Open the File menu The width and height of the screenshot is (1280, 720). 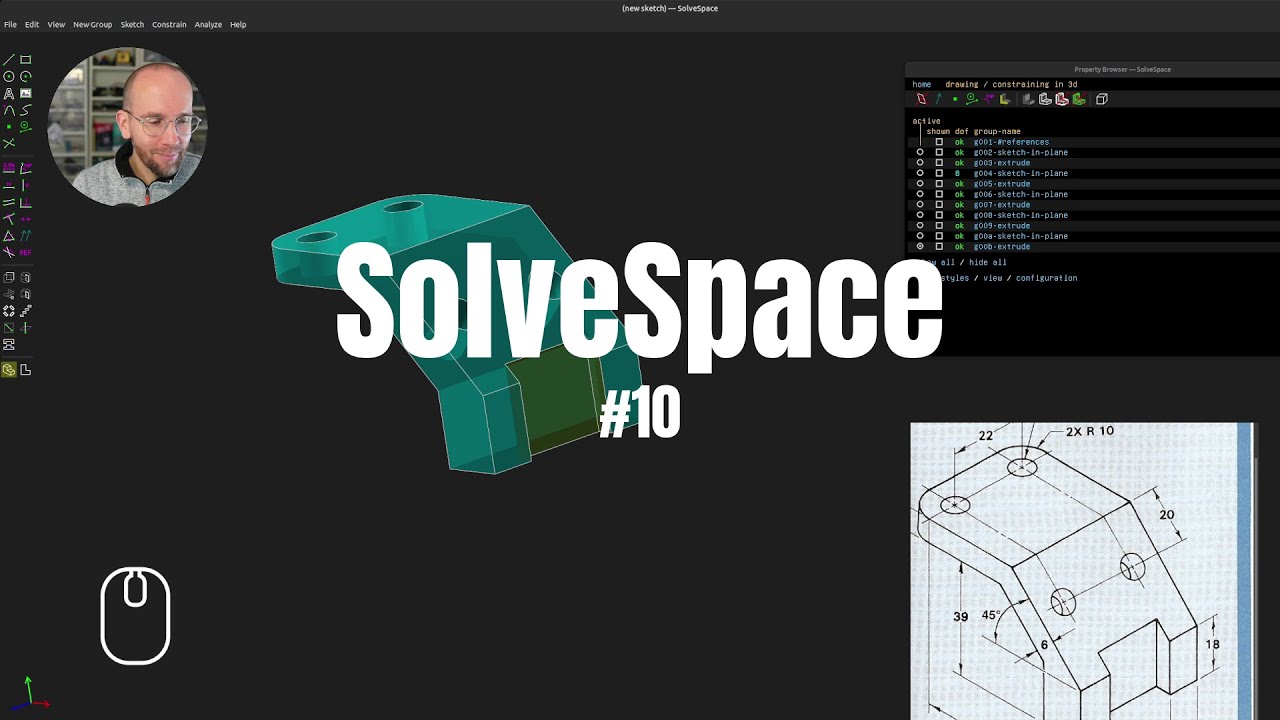click(10, 24)
